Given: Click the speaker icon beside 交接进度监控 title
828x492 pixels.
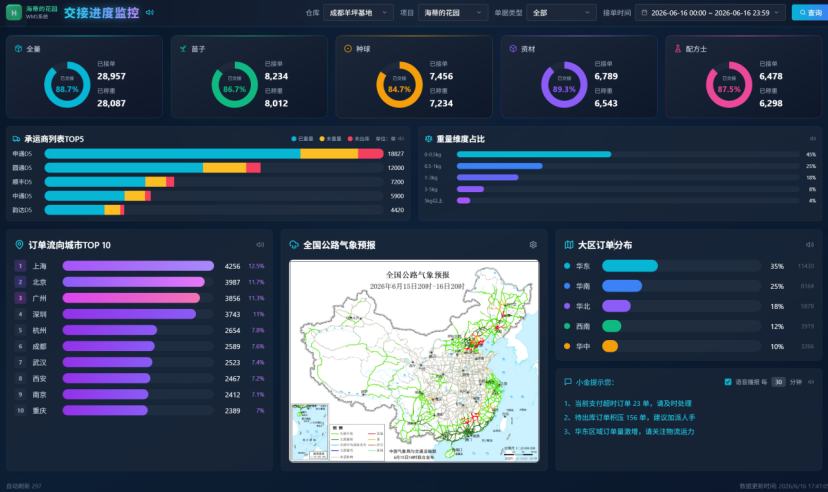Looking at the screenshot, I should 149,12.
